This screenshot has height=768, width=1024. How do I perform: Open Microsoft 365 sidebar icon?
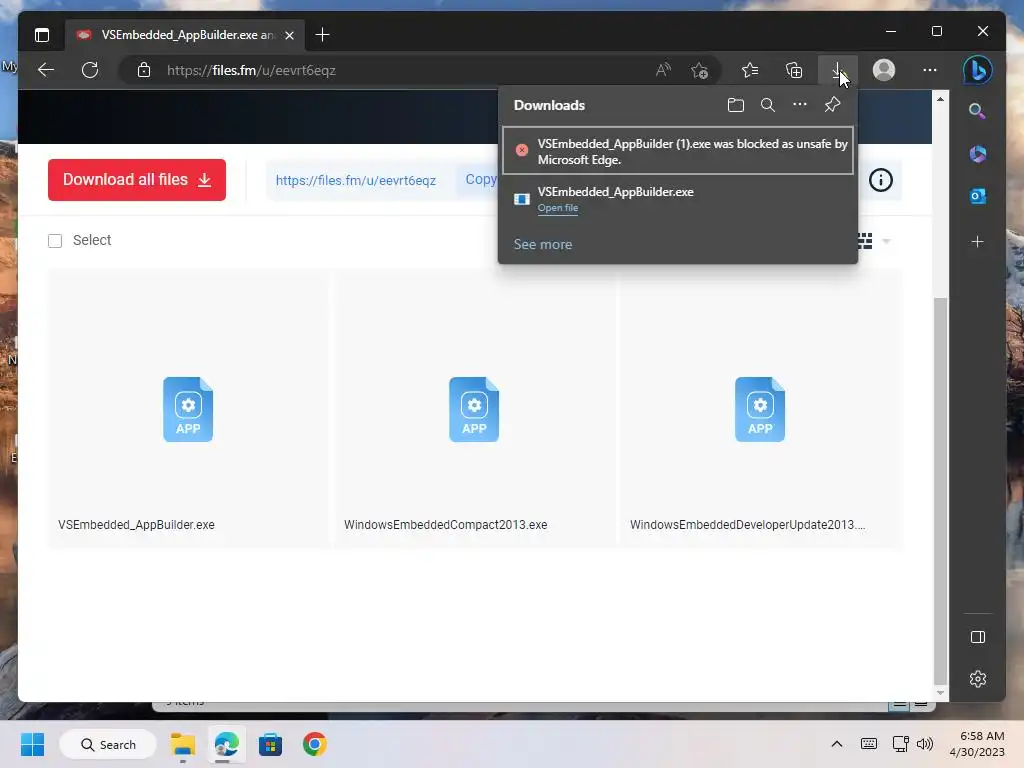(977, 154)
